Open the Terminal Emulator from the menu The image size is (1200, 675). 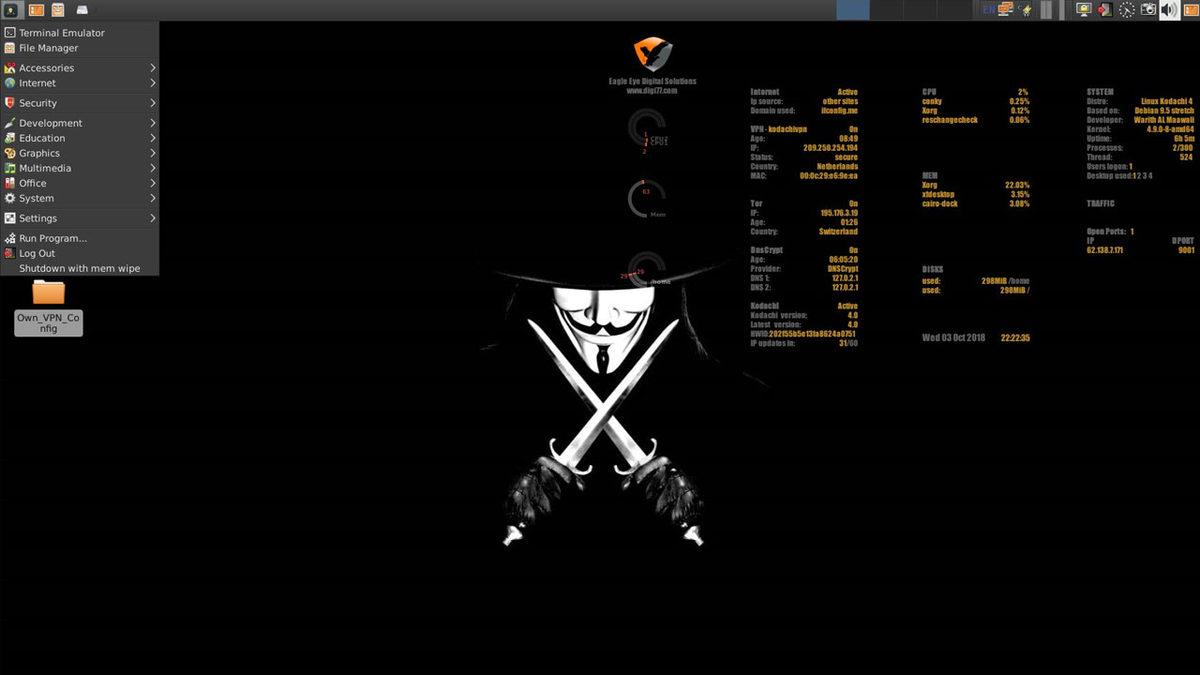[62, 32]
